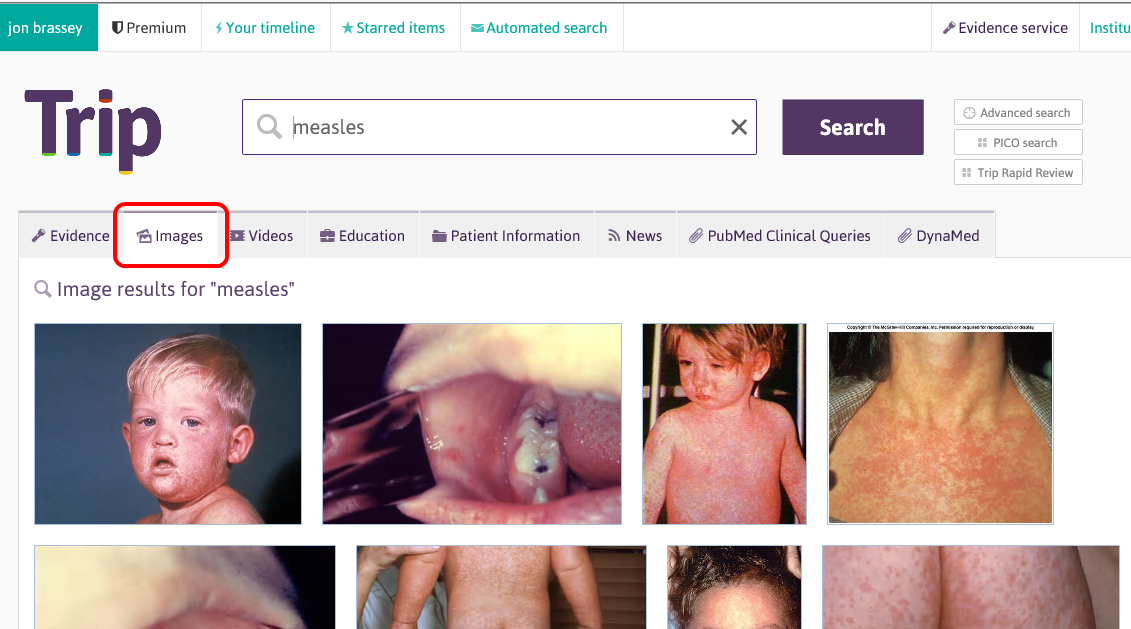Clear the search field with X icon
1131x629 pixels.
738,127
